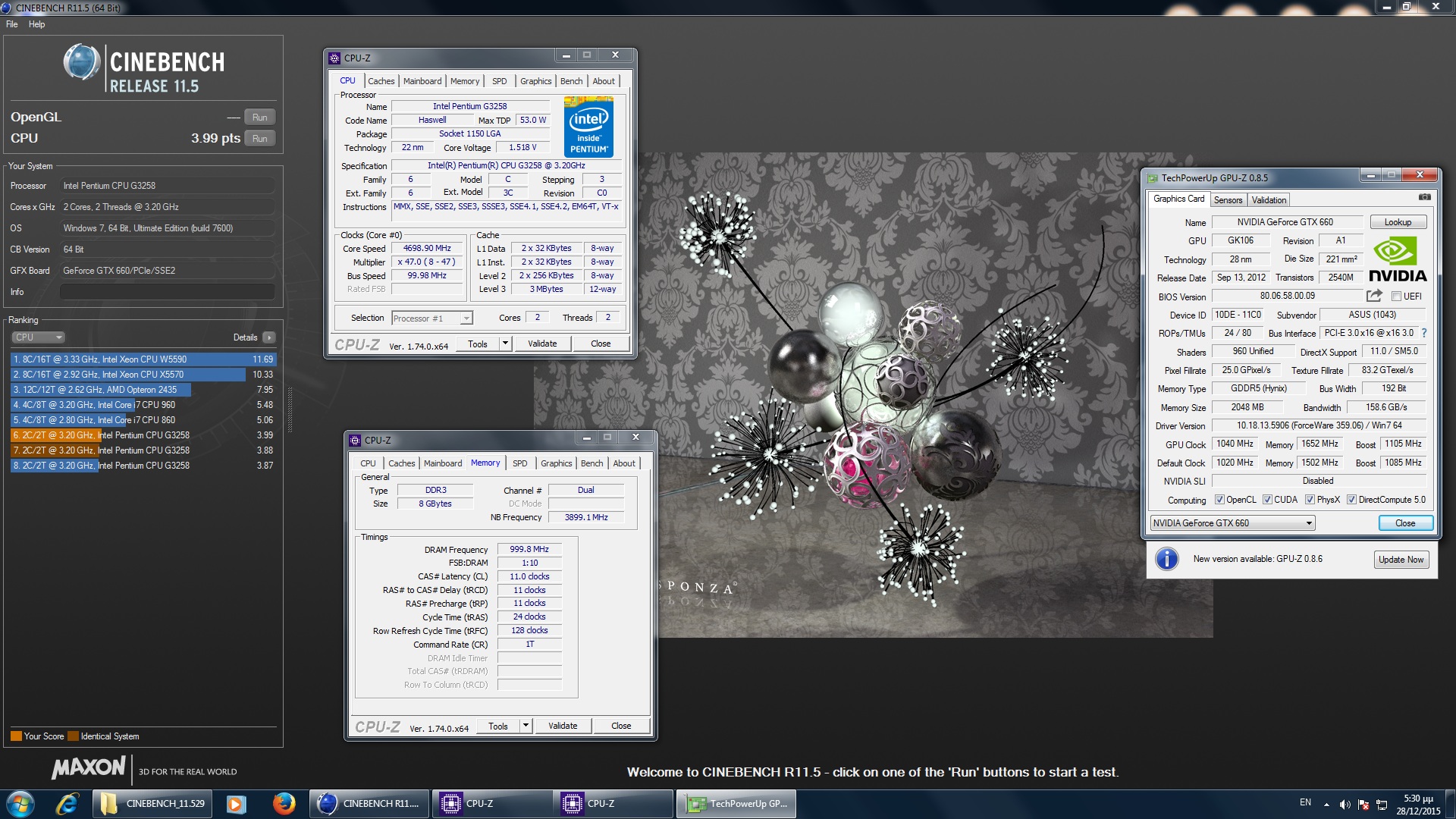Open the NVIDIA GeForce GTX 660 GPU dropdown
The image size is (1456, 819).
pyautogui.click(x=1232, y=523)
